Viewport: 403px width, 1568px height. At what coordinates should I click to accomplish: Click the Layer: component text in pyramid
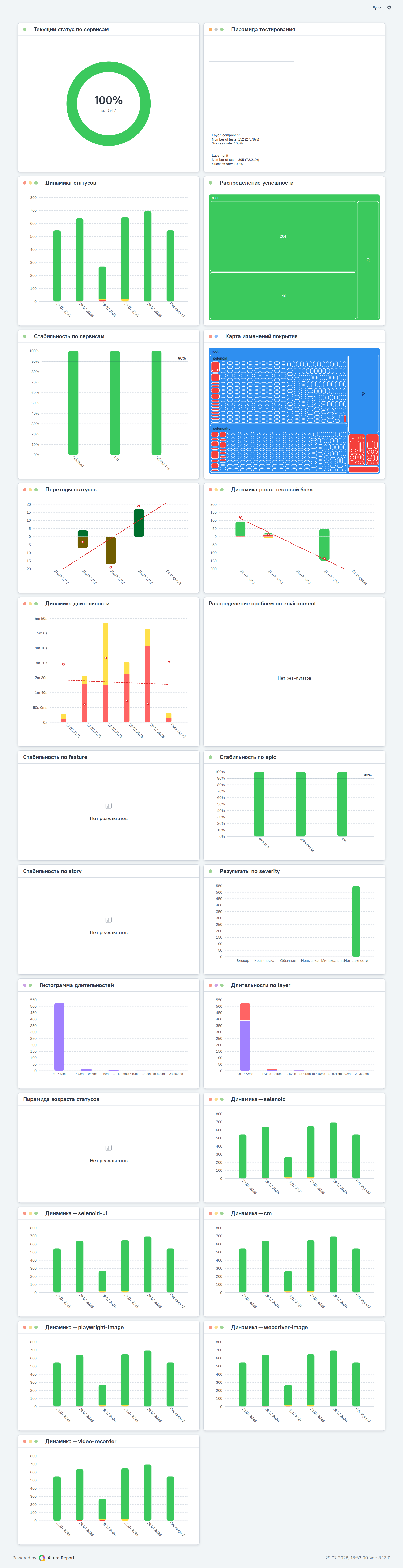[226, 135]
